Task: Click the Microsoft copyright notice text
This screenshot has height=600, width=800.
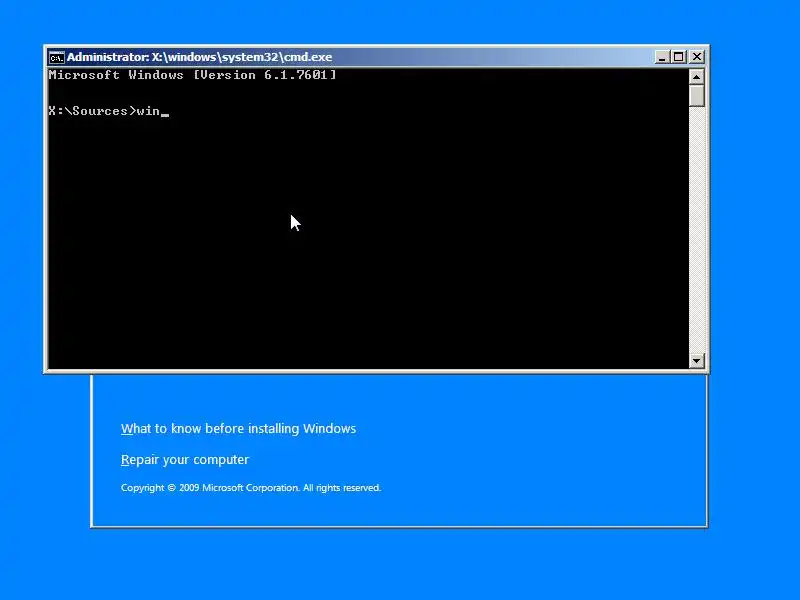Action: (x=251, y=488)
